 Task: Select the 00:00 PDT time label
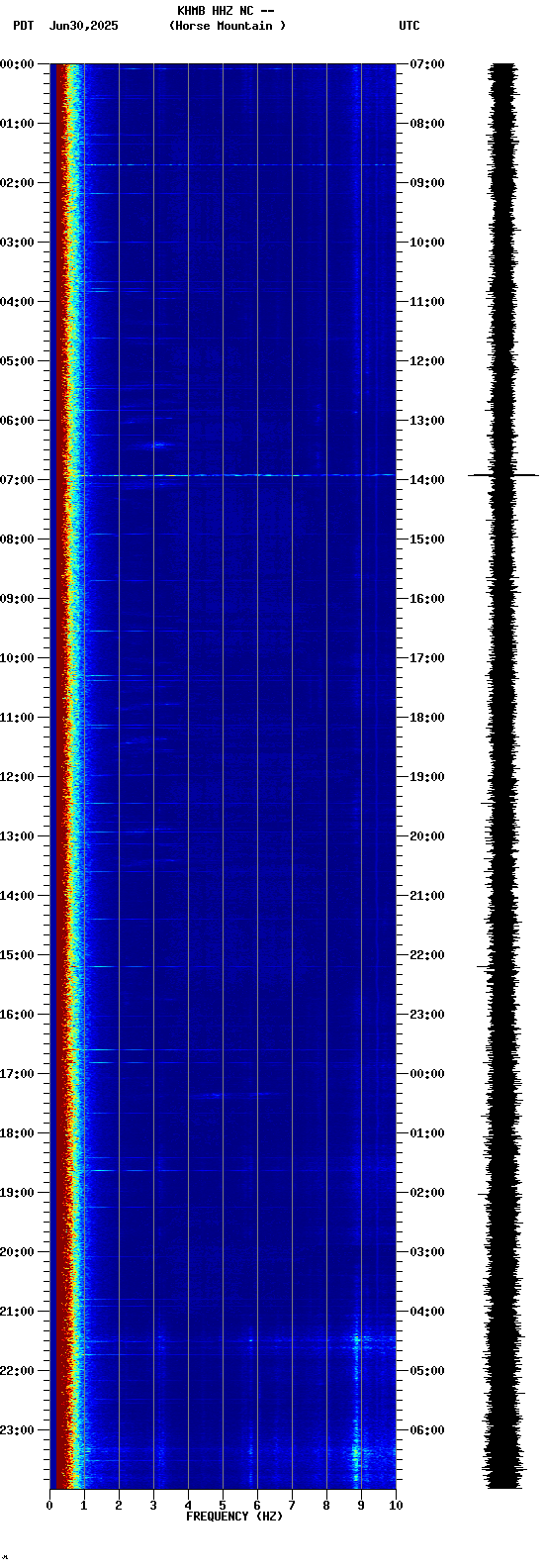click(17, 64)
